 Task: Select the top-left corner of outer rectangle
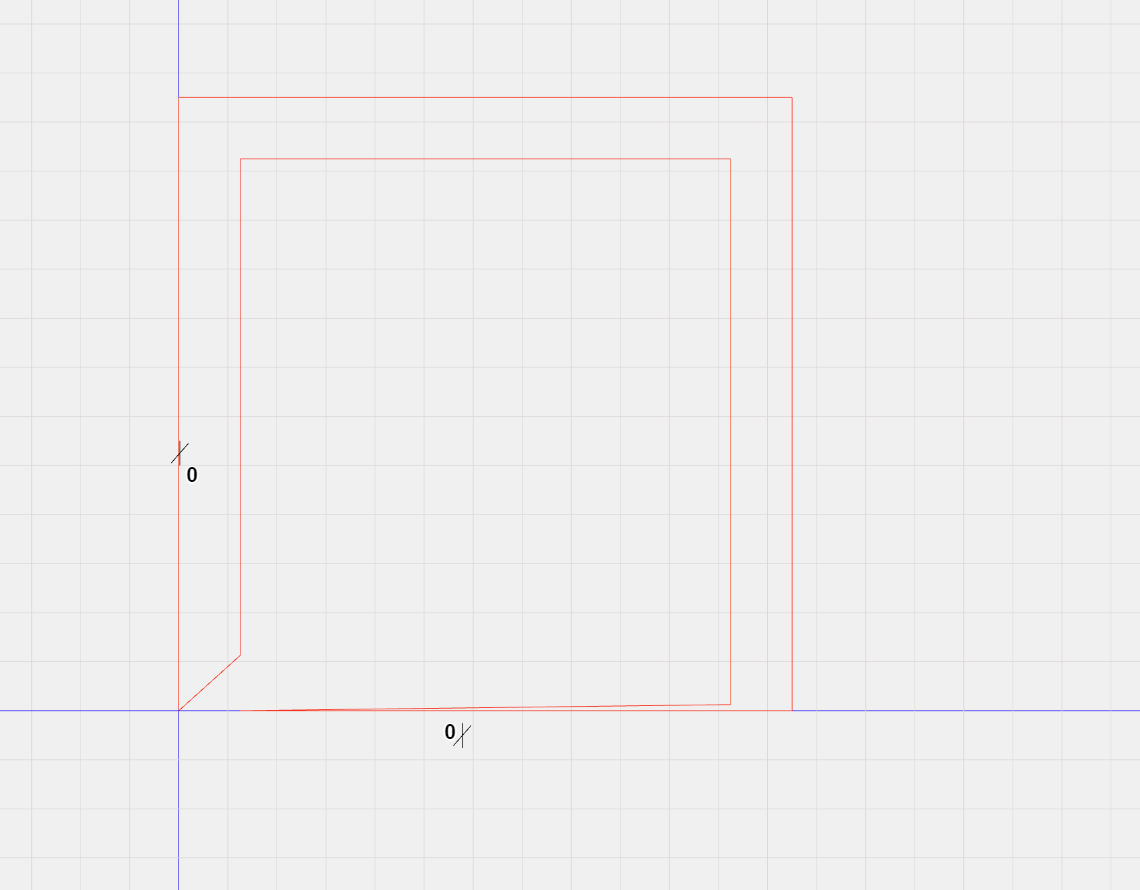pyautogui.click(x=179, y=97)
